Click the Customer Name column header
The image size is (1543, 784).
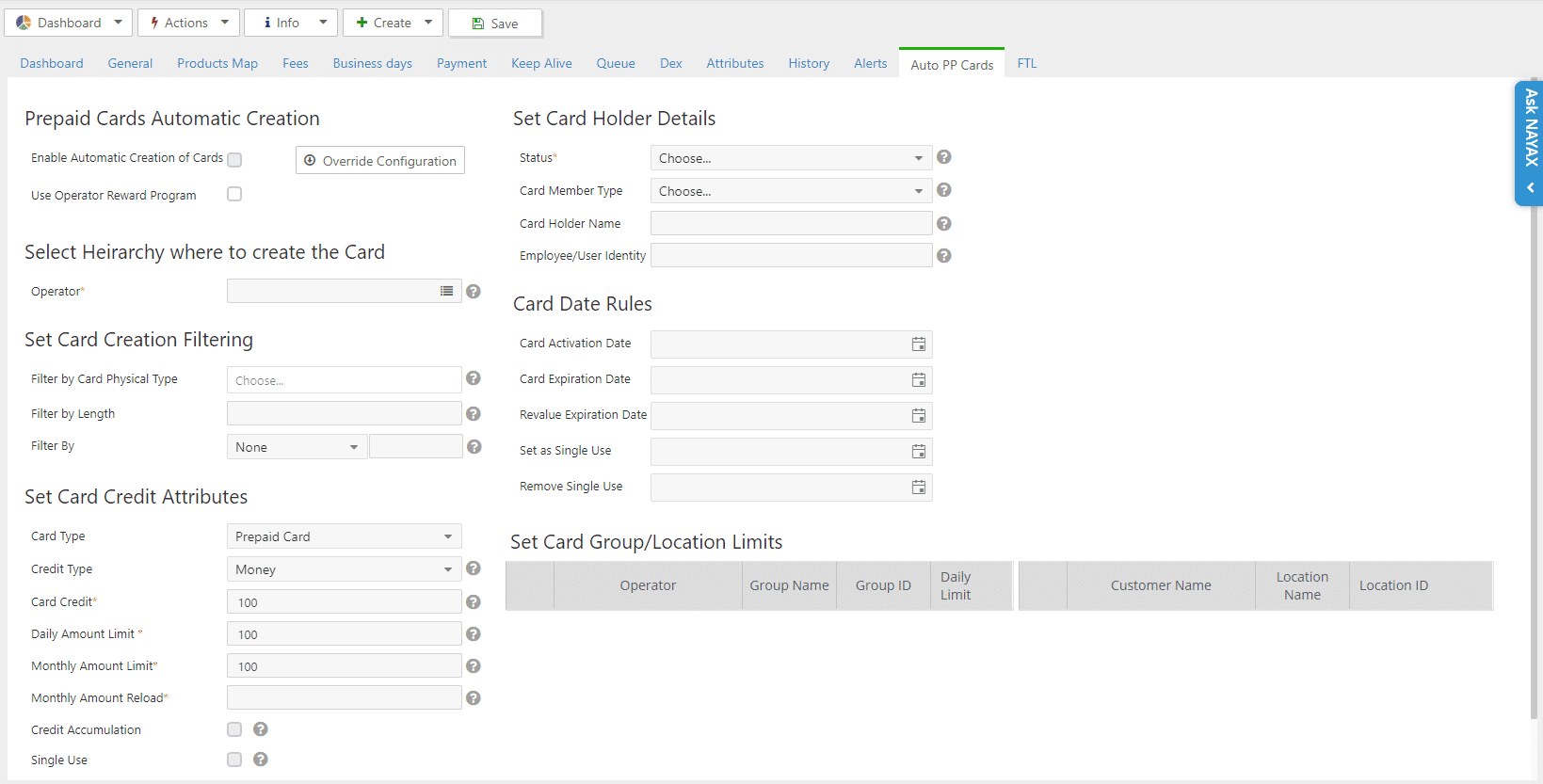coord(1161,585)
